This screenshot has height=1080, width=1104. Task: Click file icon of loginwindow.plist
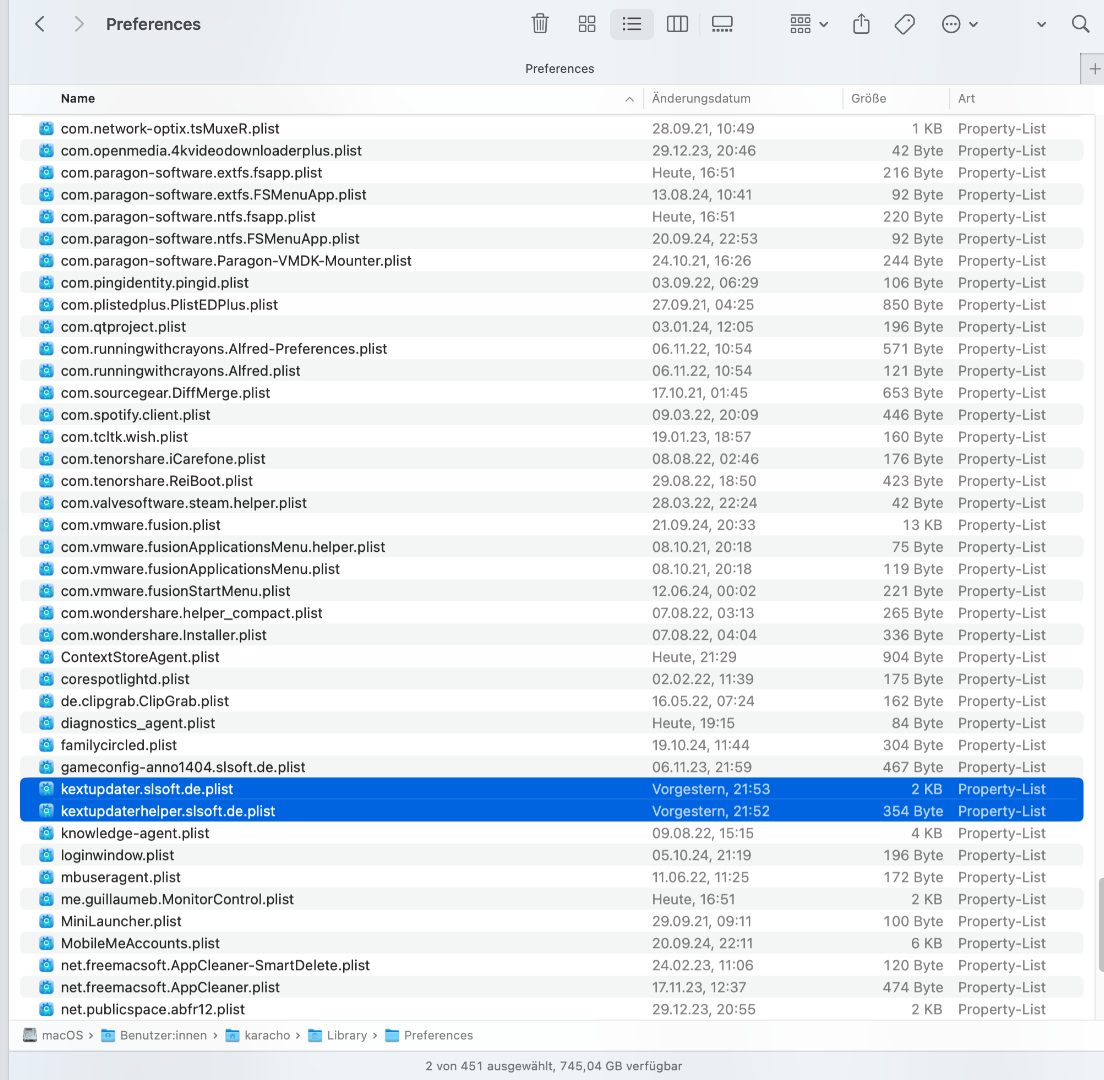[x=46, y=855]
